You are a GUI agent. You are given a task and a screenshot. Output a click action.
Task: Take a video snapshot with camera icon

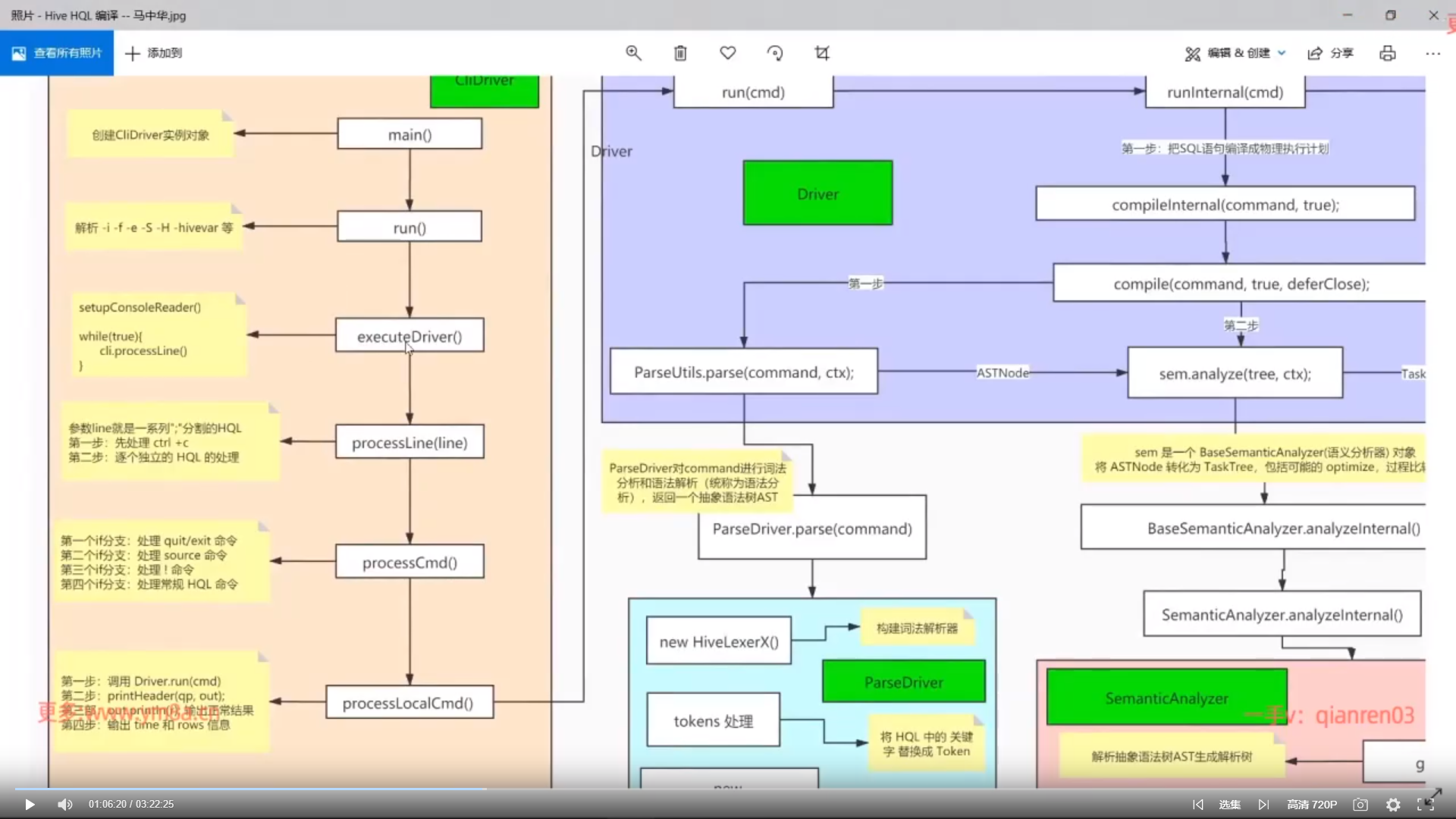[x=1360, y=805]
